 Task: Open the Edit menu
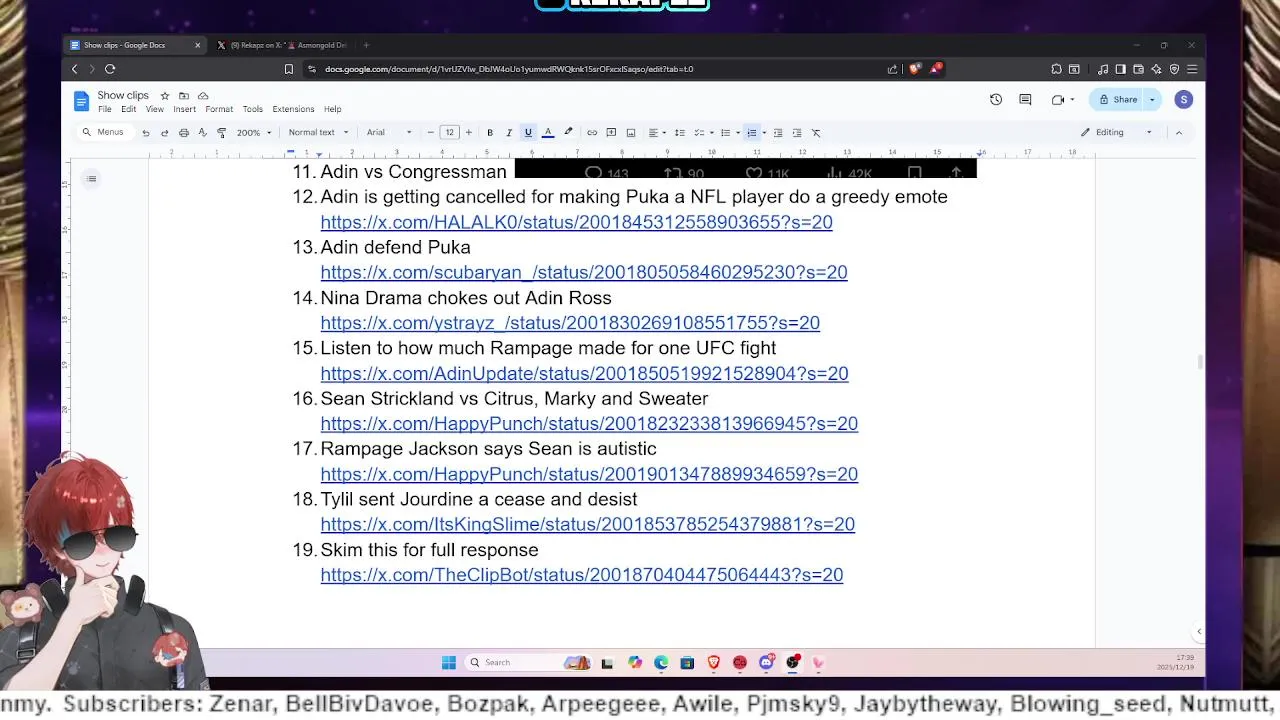[129, 109]
